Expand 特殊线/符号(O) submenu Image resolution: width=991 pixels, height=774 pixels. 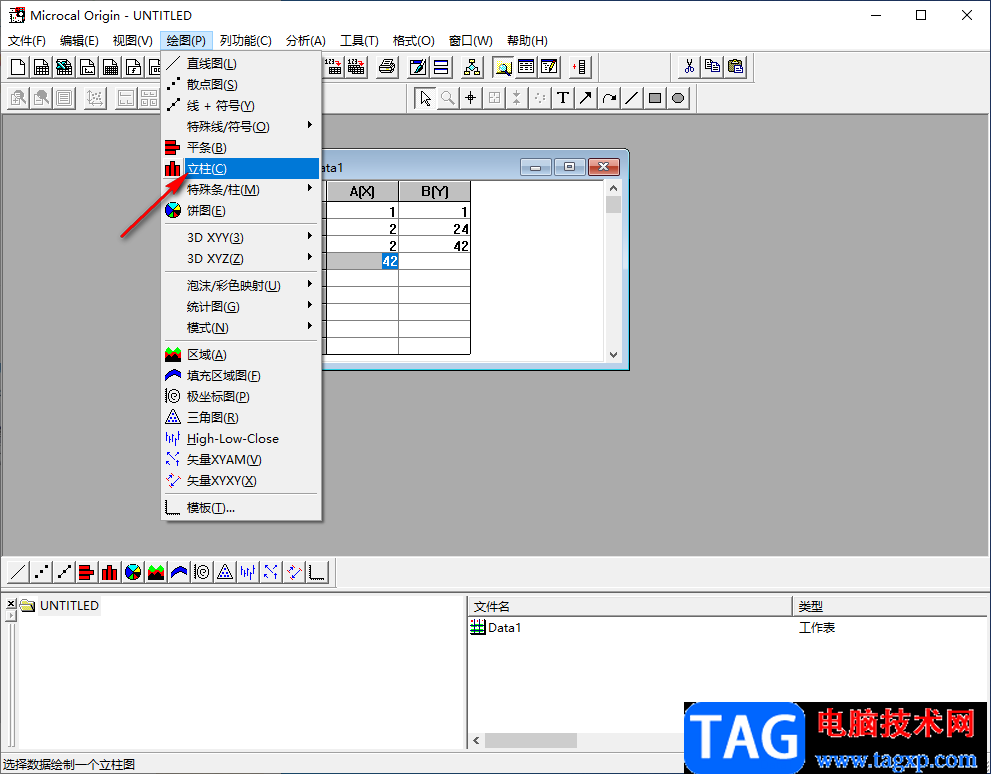click(241, 126)
